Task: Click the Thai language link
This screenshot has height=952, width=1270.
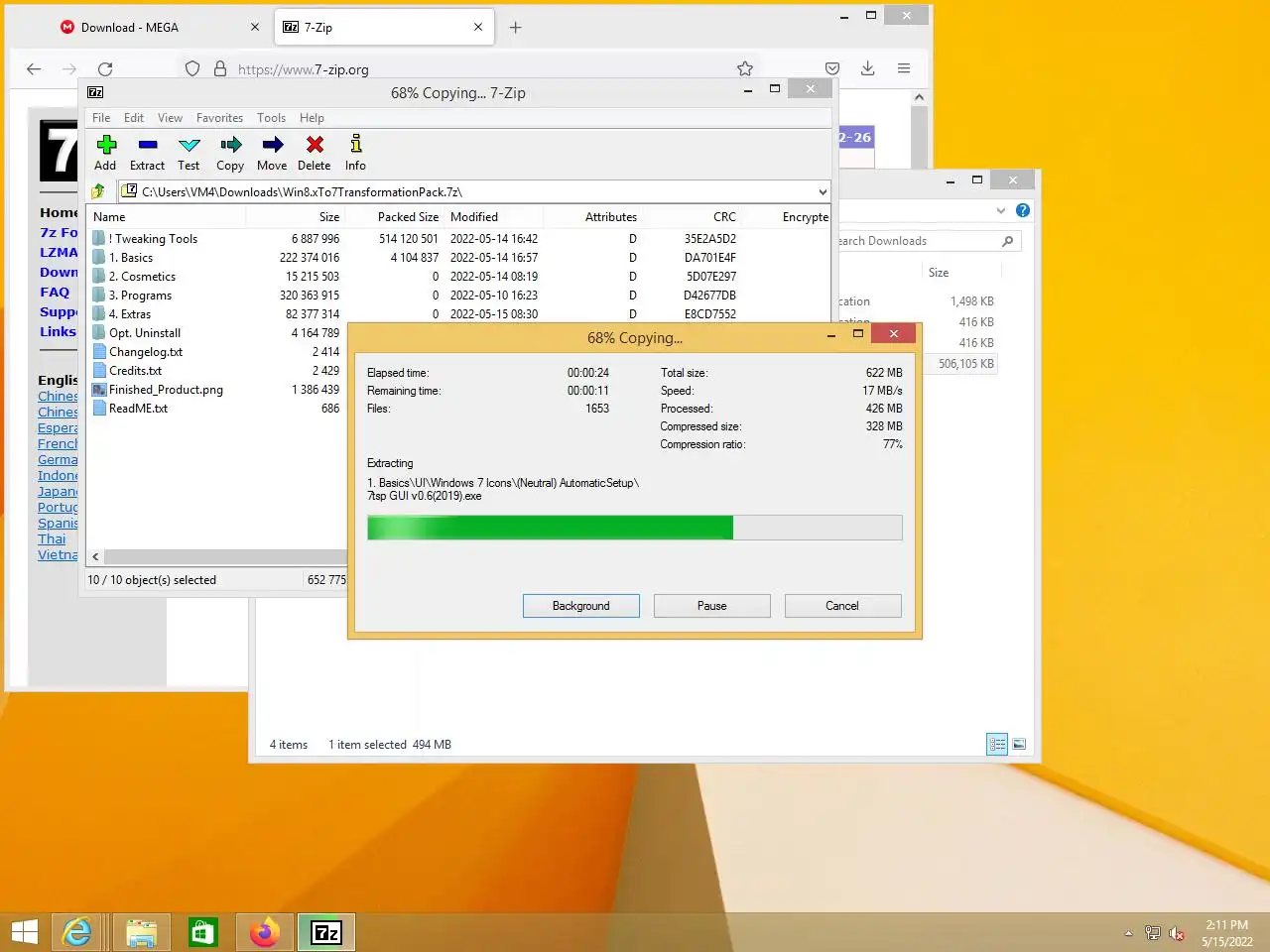Action: (x=52, y=538)
